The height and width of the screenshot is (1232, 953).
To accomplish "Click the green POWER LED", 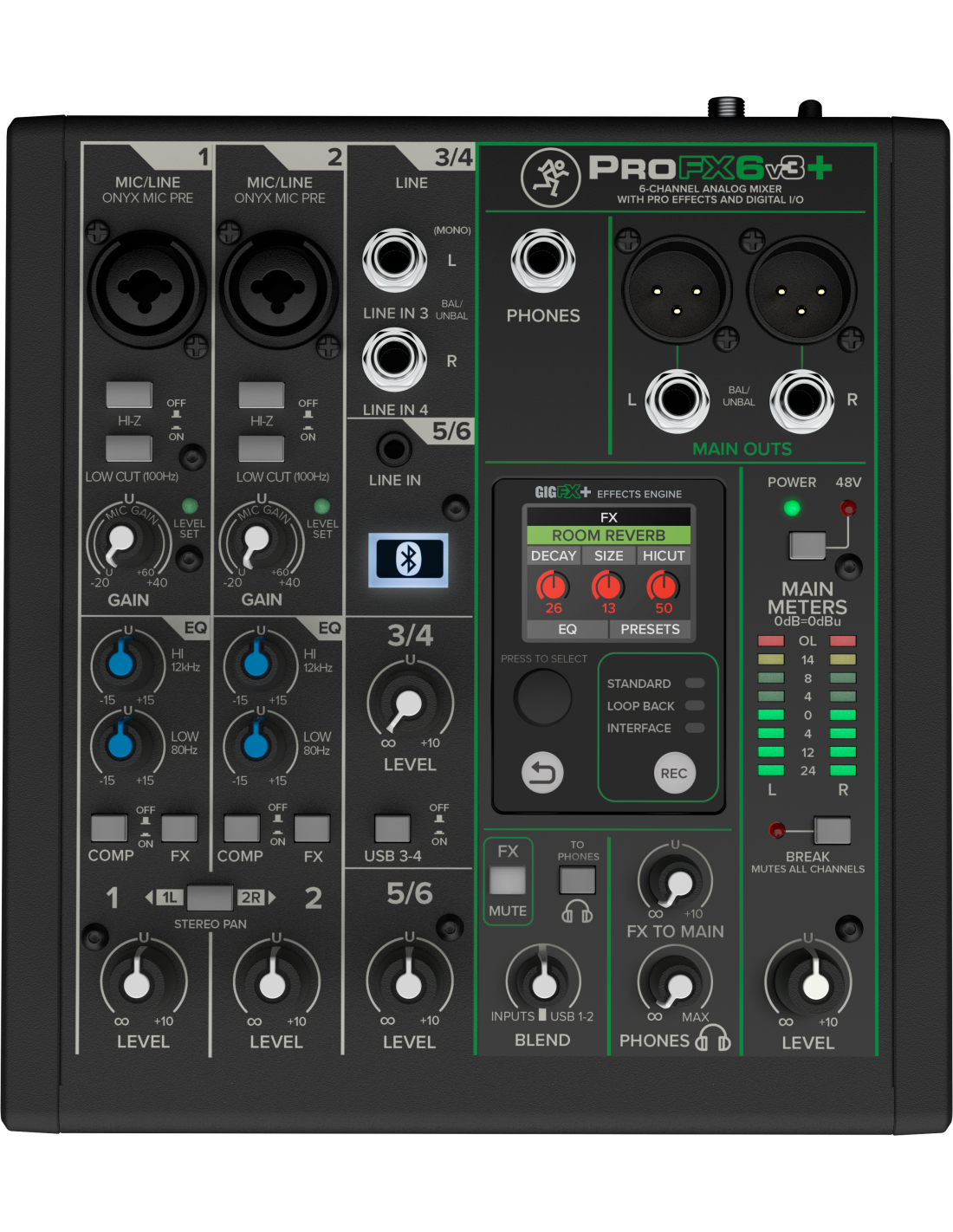I will point(792,508).
